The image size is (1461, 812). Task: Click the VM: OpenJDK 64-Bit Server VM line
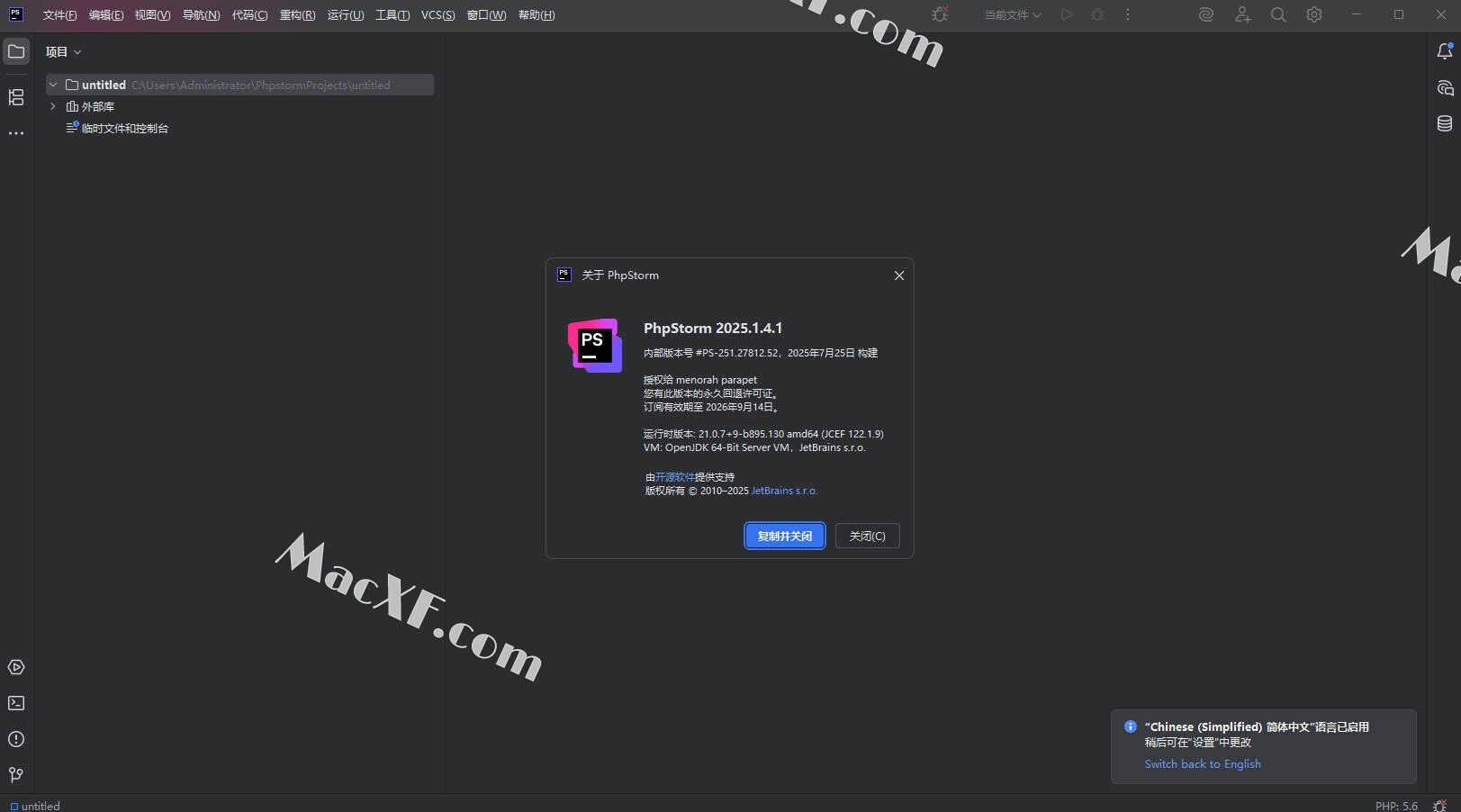(754, 447)
